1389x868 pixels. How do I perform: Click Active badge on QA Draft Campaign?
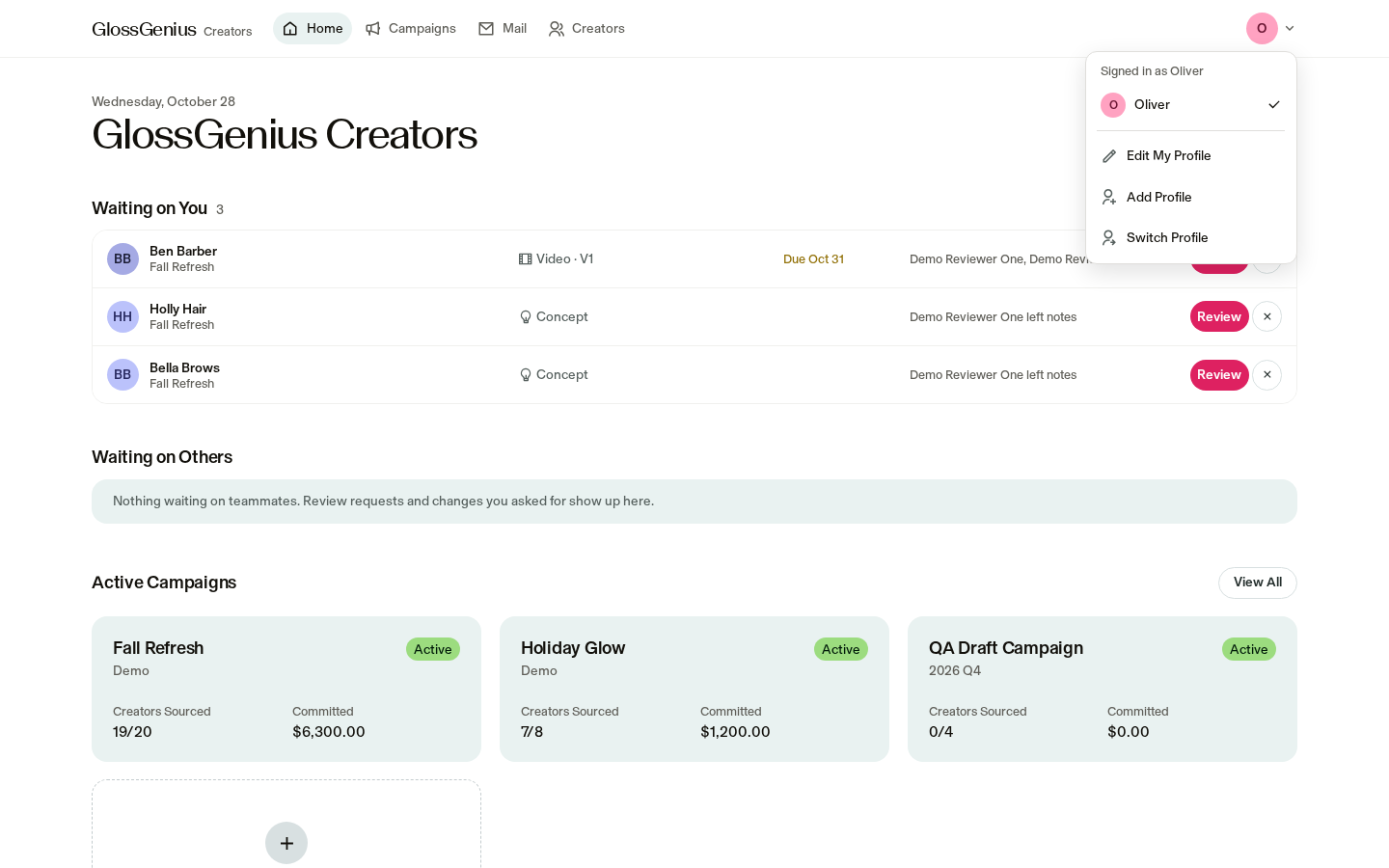pos(1249,649)
